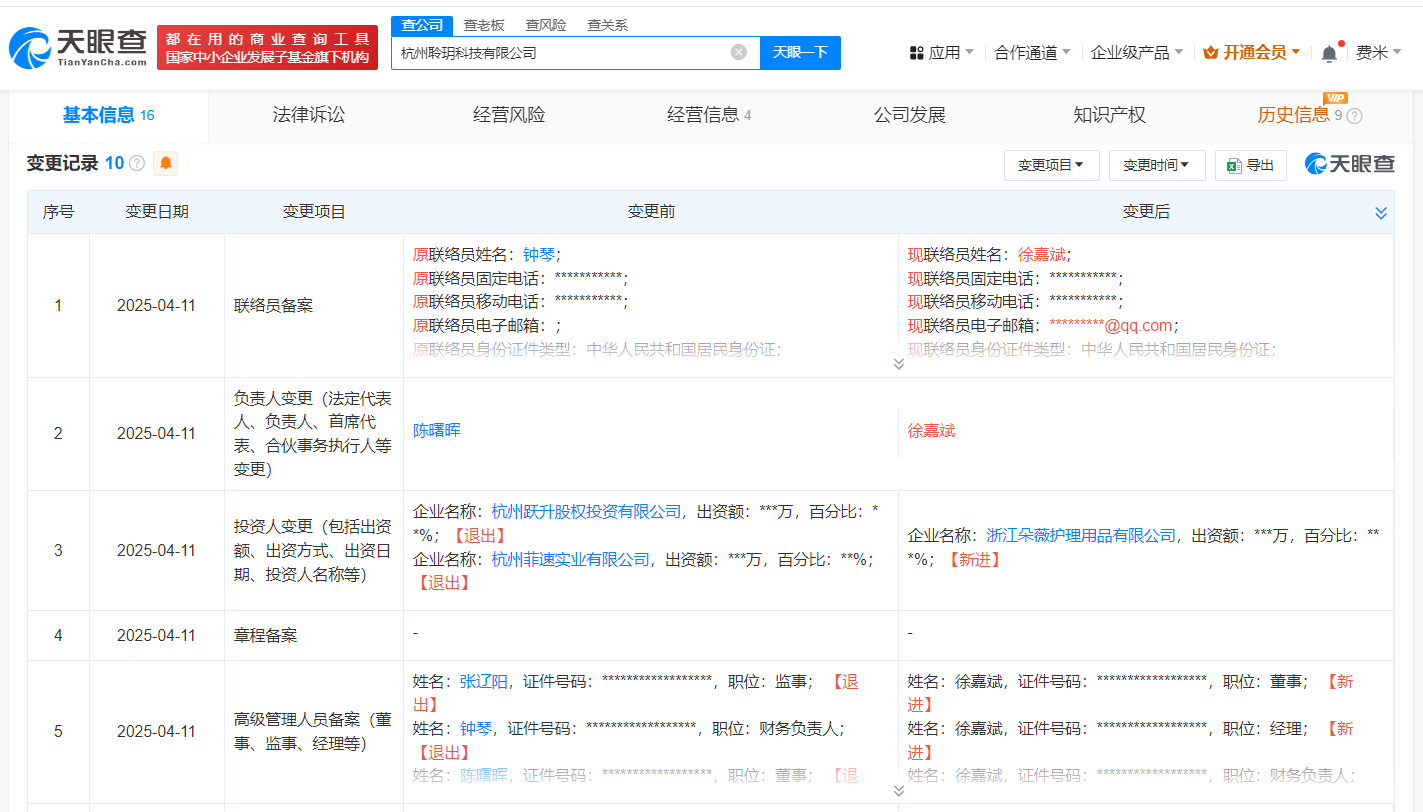Open the 法律诉讼 tab

click(x=309, y=116)
